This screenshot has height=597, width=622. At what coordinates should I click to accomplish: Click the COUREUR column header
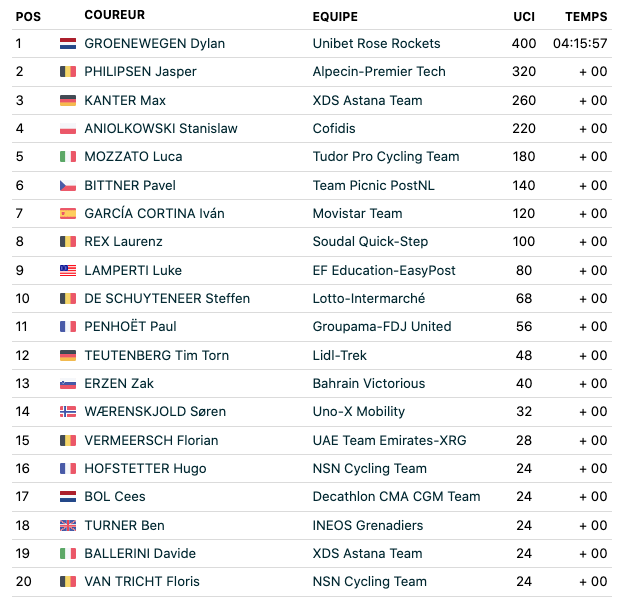pos(114,16)
